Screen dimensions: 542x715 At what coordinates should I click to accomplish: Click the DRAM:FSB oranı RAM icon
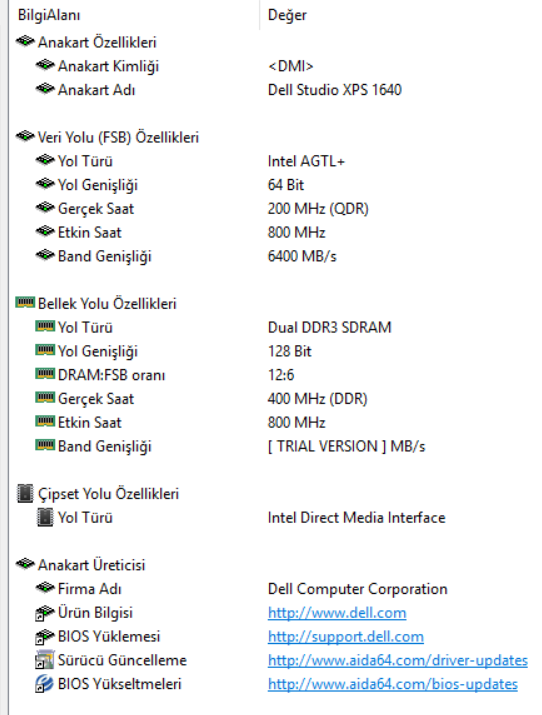click(45, 374)
